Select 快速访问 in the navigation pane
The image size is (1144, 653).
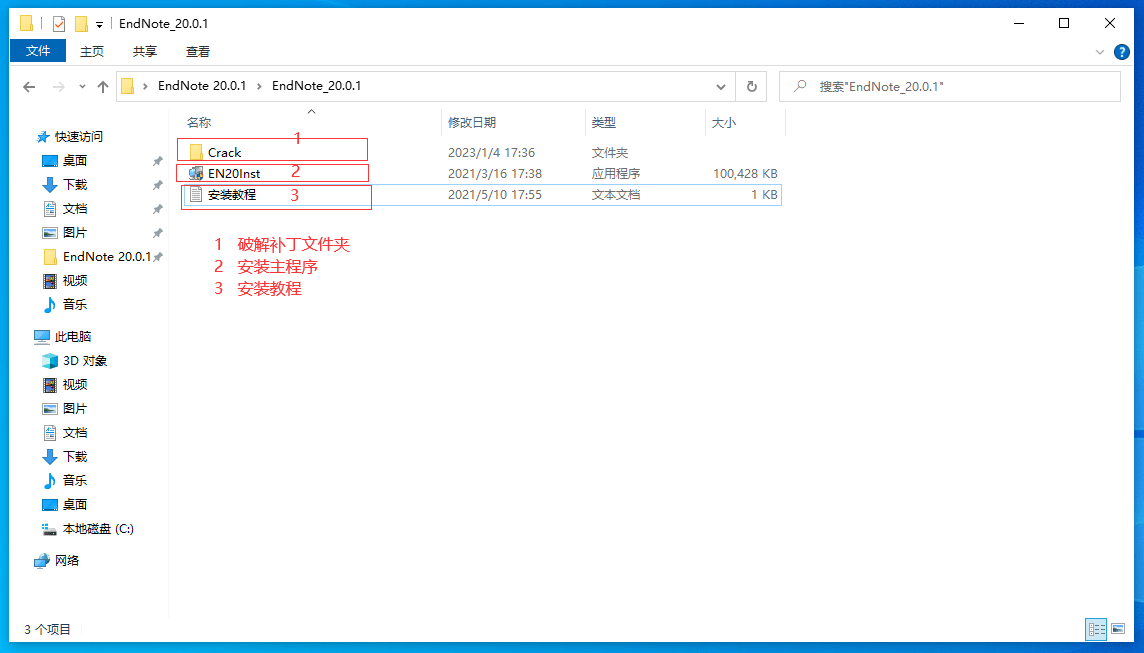[x=79, y=136]
